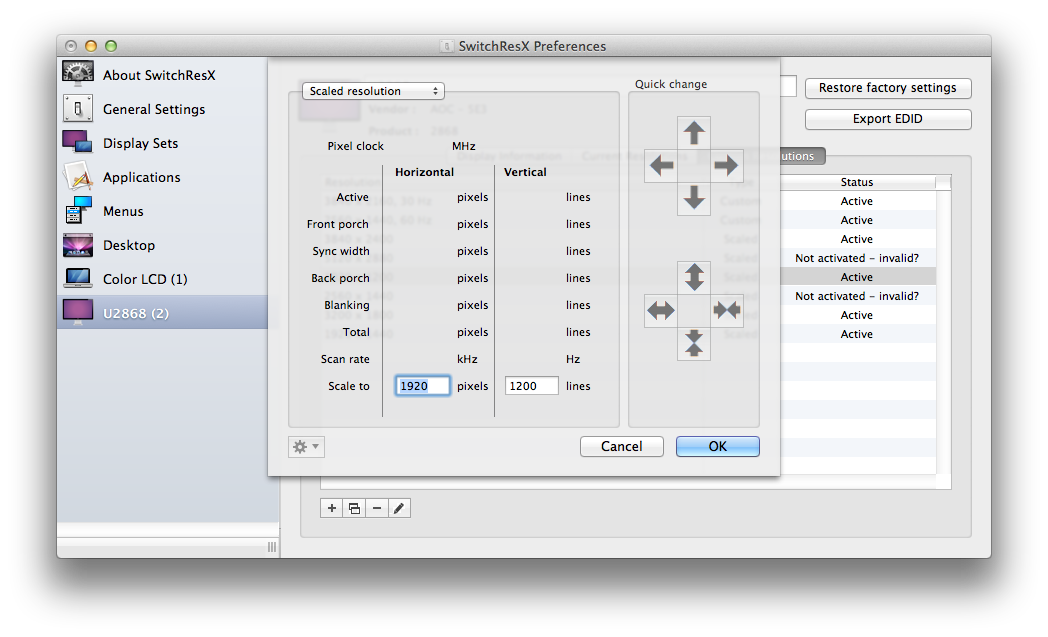Viewport: 1048px width, 637px height.
Task: Click the plus button to add resolution
Action: (332, 508)
